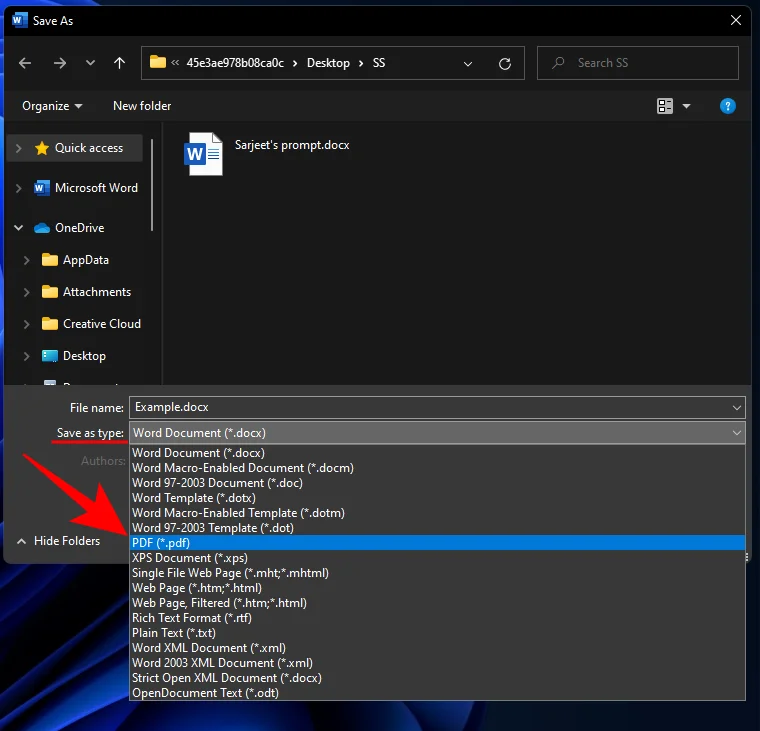Choose Word Template (*.dotx)

point(437,498)
